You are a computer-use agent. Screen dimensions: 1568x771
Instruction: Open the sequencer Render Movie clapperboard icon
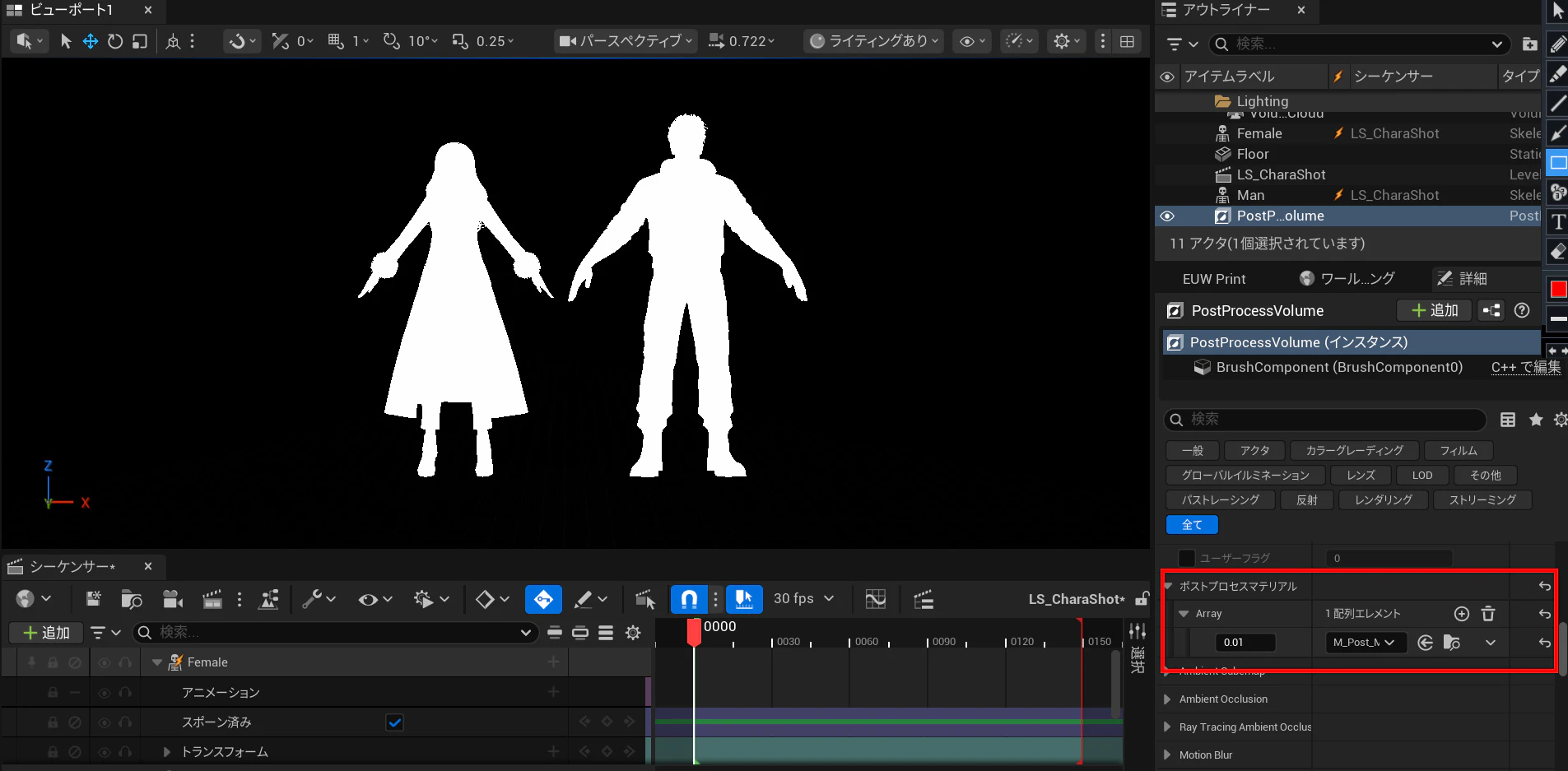click(212, 600)
